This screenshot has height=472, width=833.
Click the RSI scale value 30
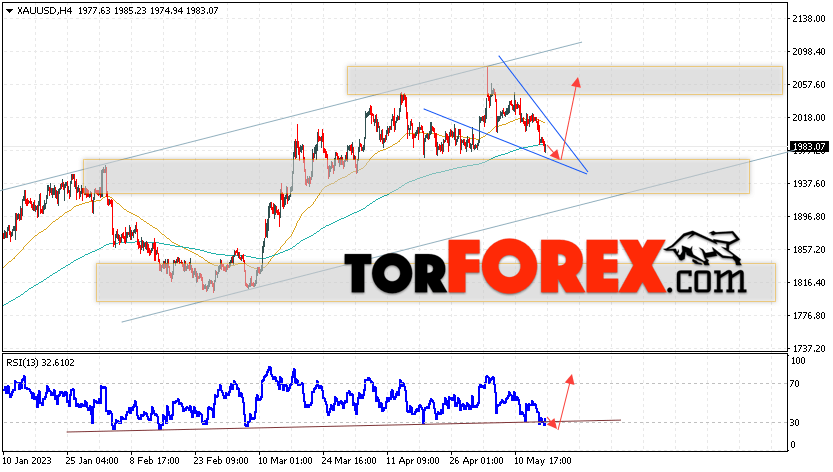(x=795, y=423)
